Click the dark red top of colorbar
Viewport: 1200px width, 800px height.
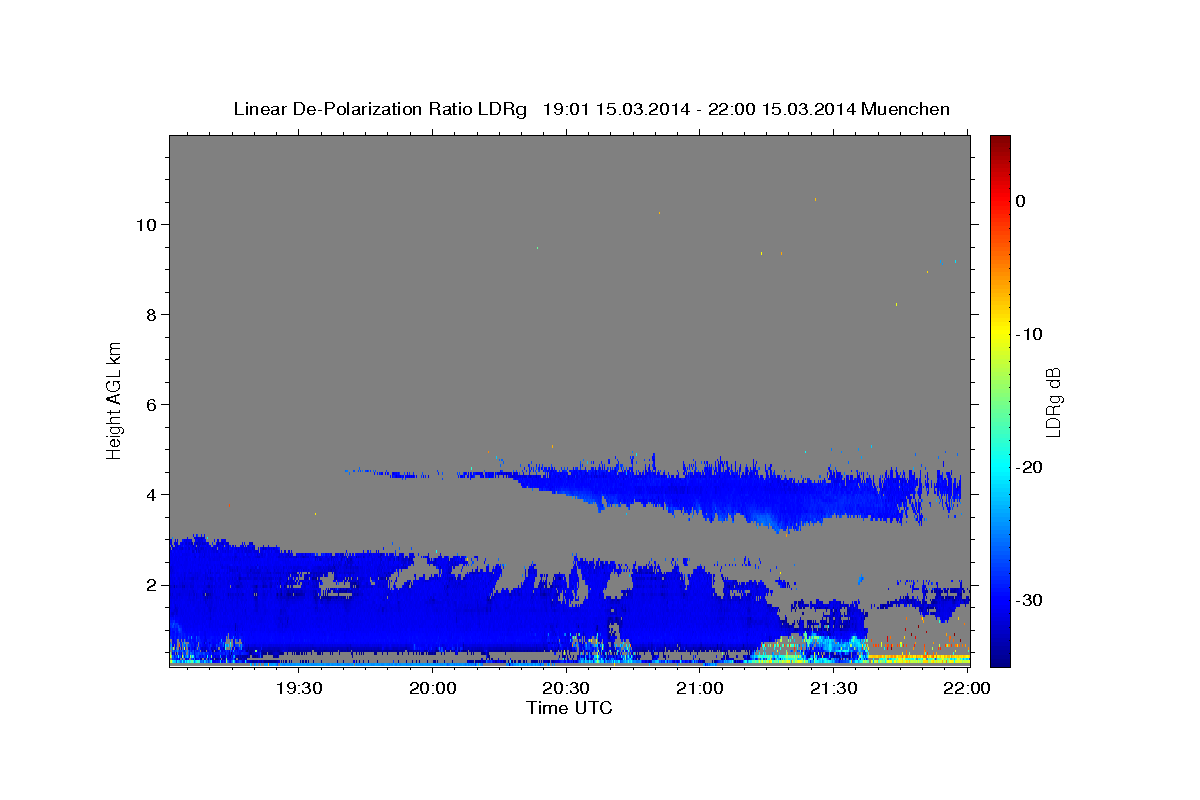coord(1000,143)
